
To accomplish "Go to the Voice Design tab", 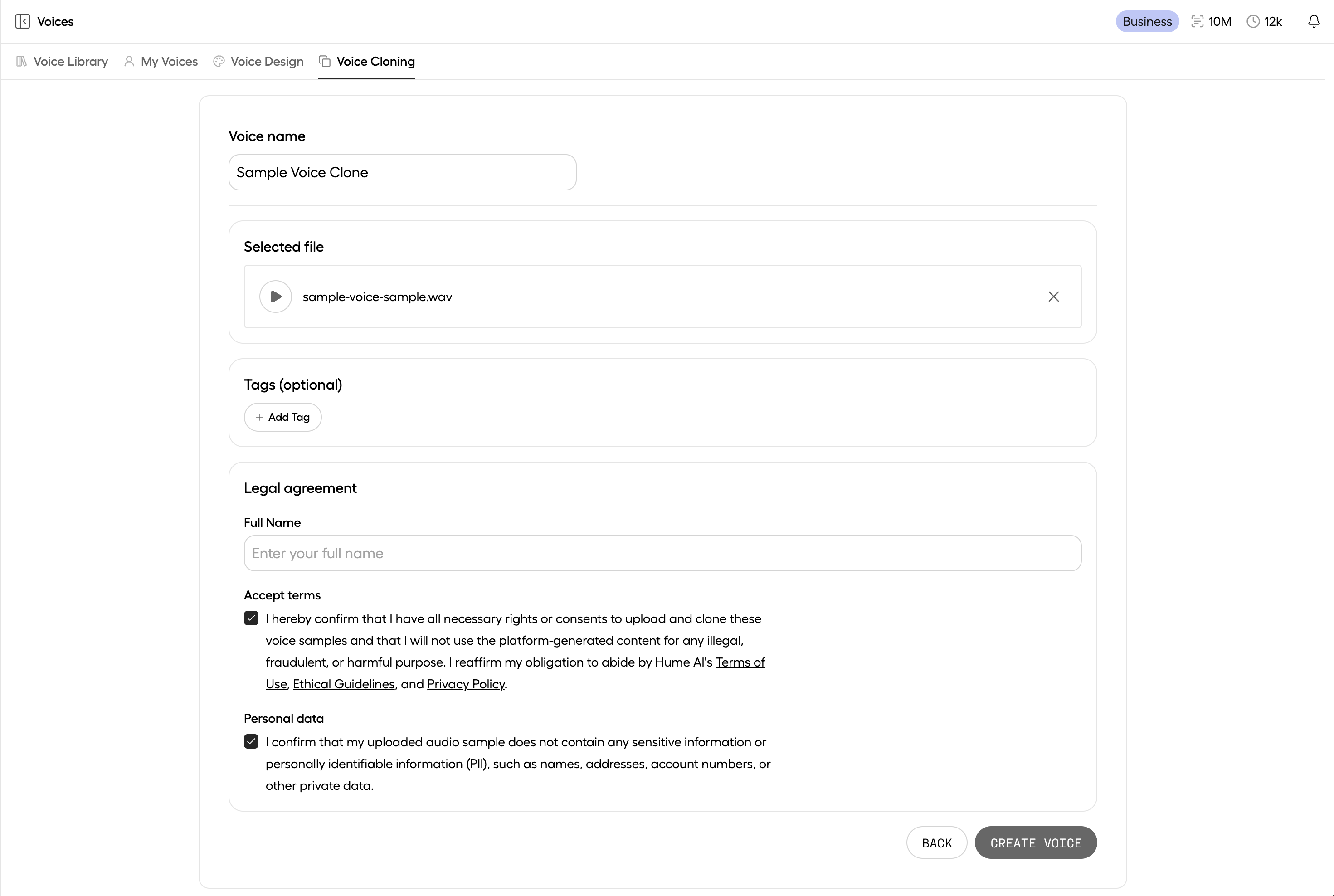I will 258,62.
